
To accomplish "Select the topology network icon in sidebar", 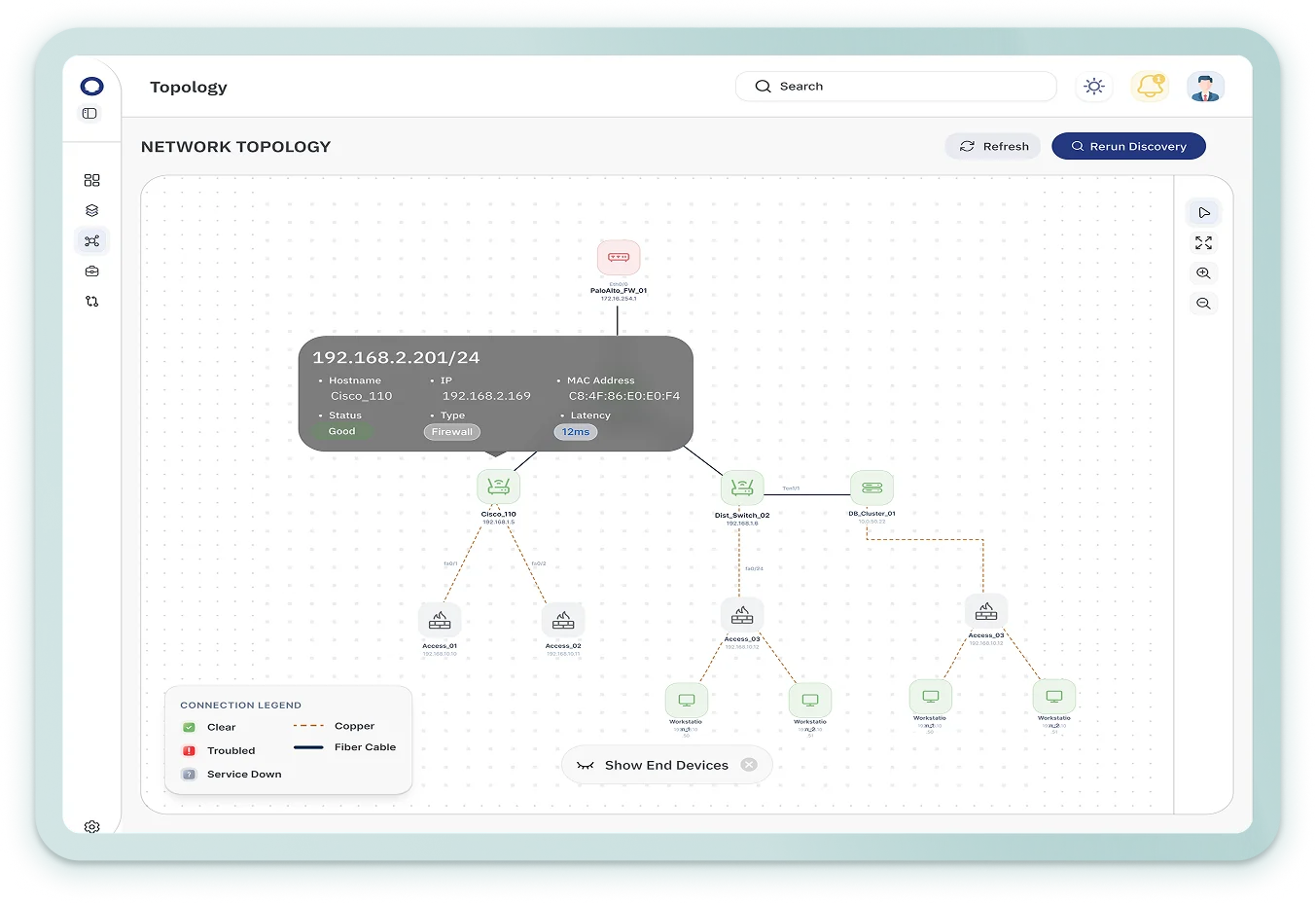I will pyautogui.click(x=91, y=240).
